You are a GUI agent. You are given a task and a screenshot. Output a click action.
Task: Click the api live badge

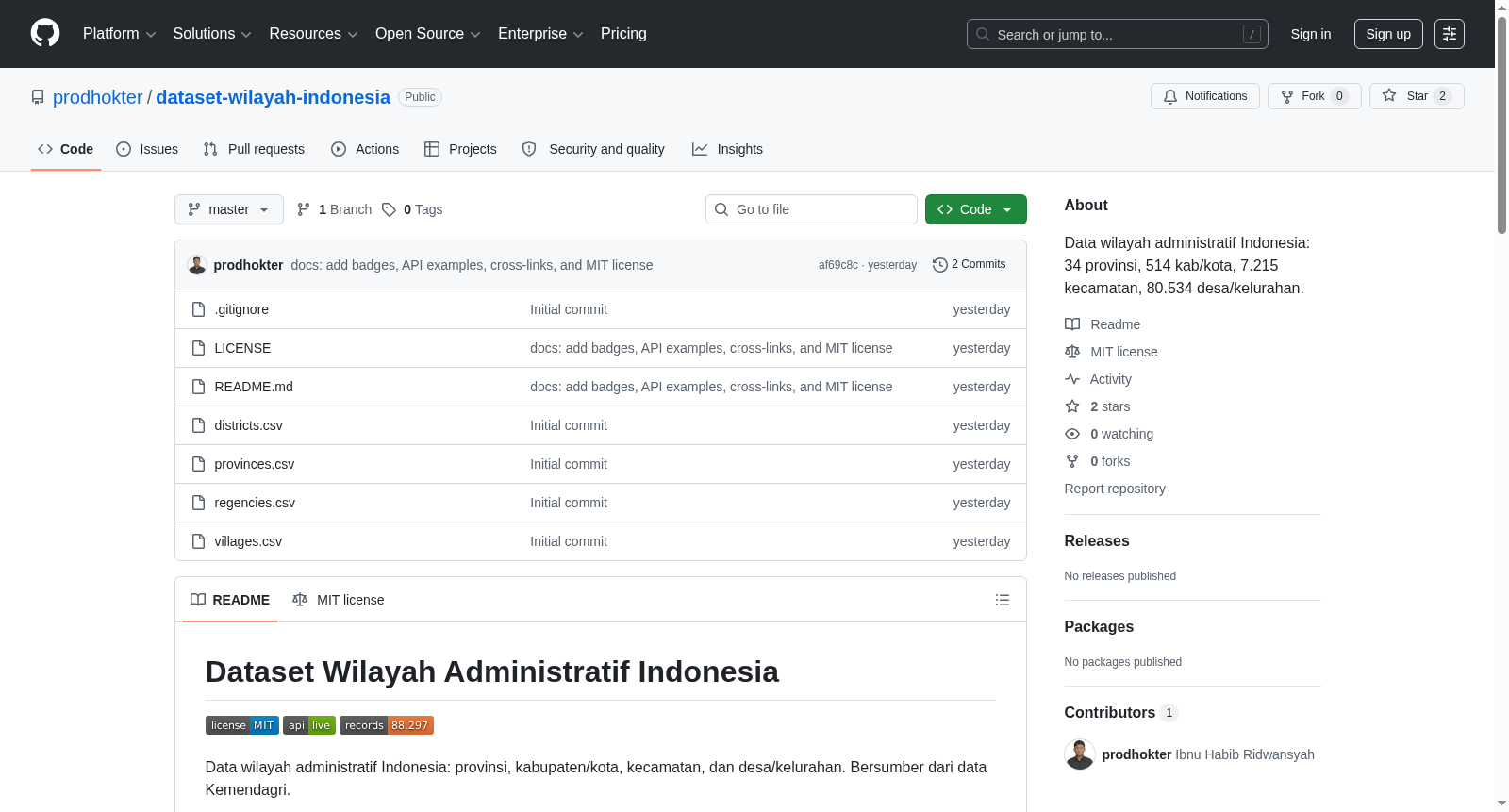[309, 725]
